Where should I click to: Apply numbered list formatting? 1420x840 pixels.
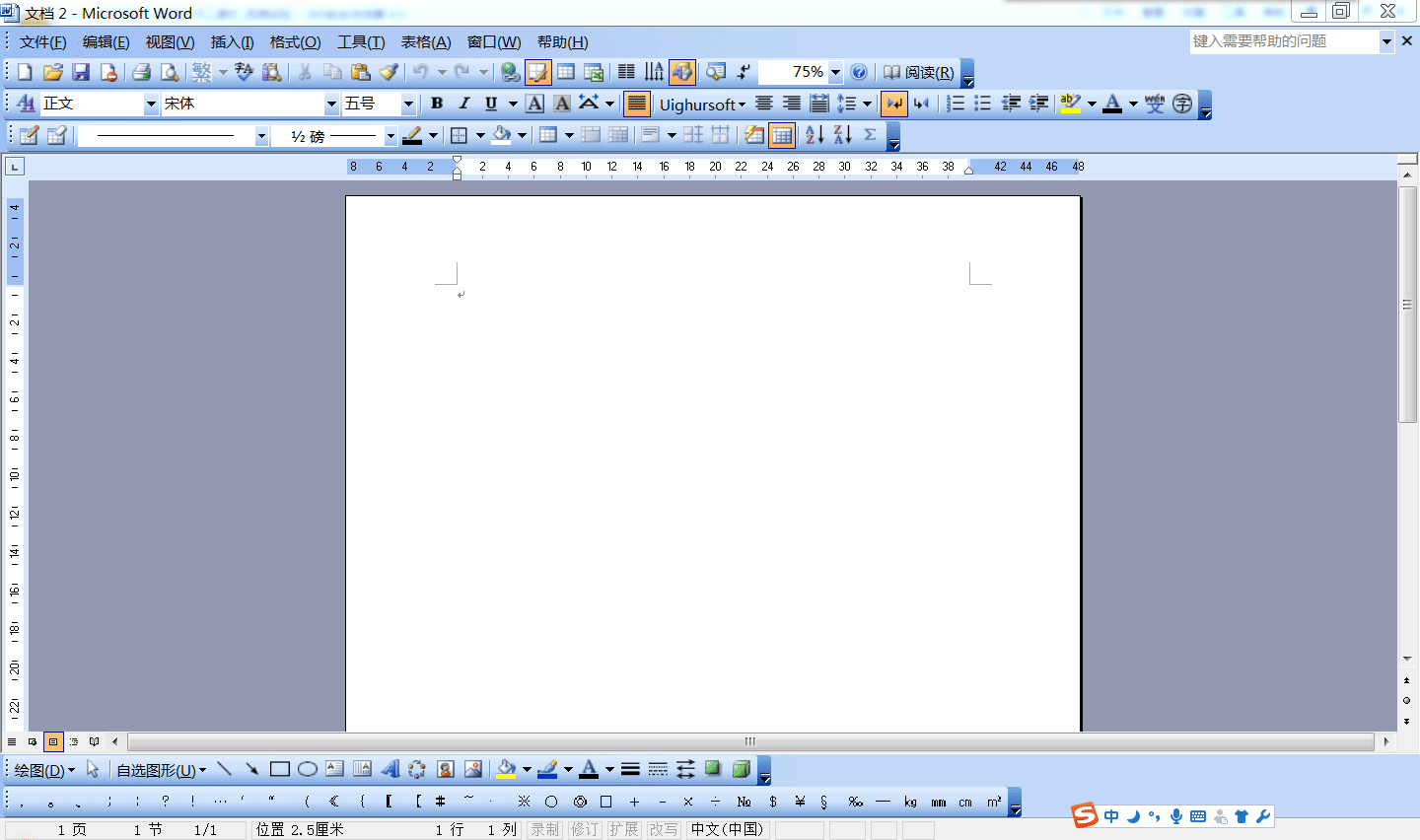click(x=956, y=104)
